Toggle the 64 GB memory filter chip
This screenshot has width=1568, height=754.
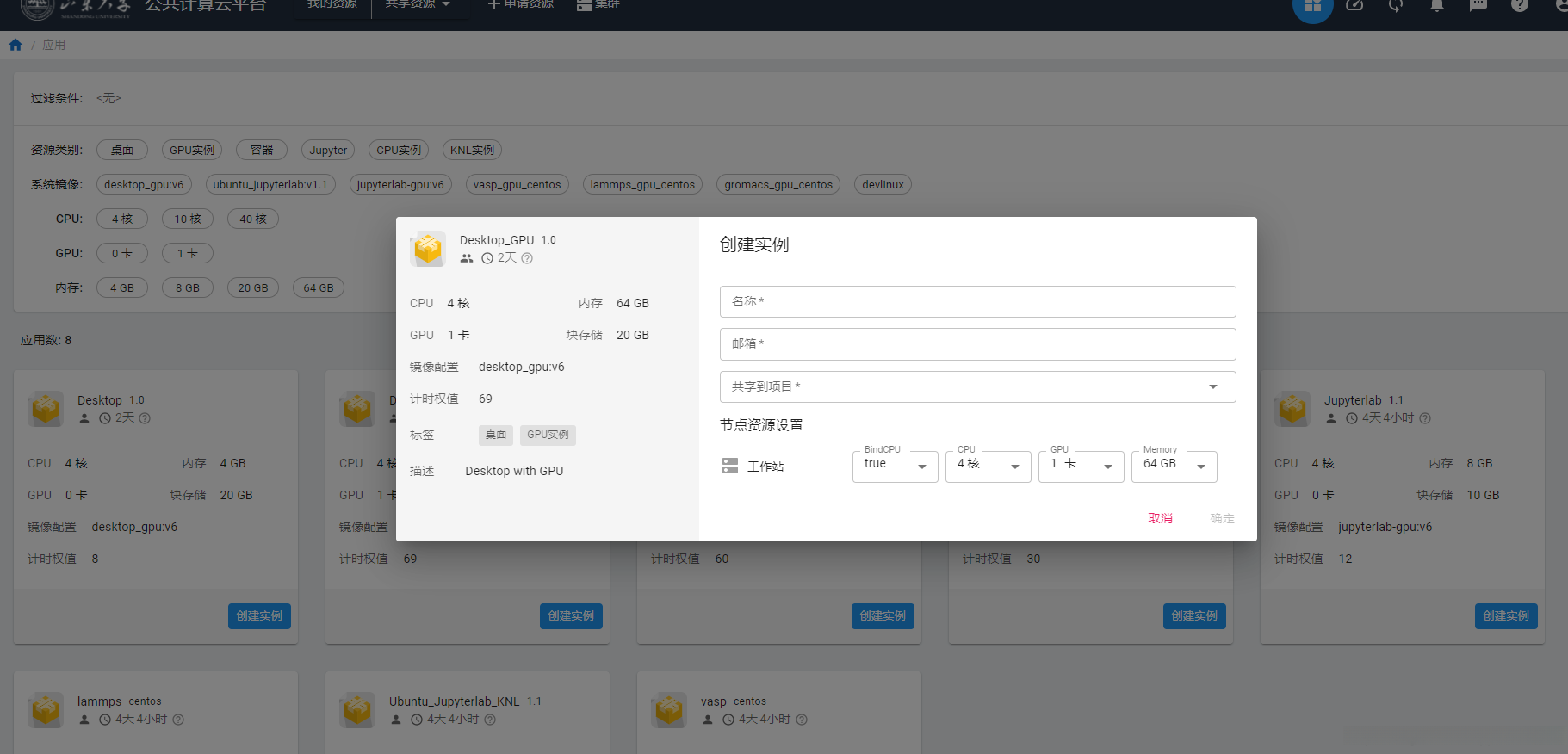click(319, 287)
